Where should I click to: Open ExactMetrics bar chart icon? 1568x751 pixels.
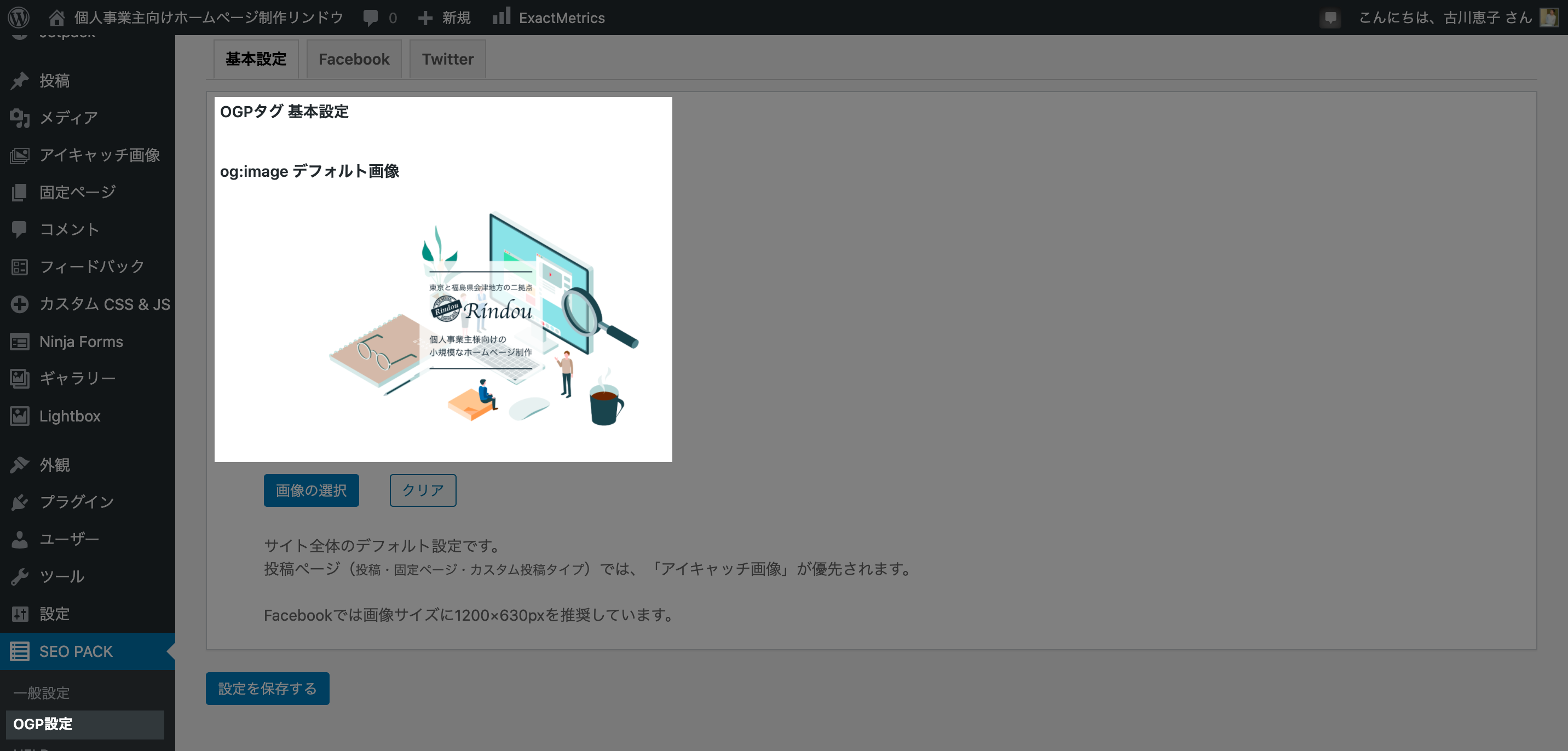tap(501, 16)
